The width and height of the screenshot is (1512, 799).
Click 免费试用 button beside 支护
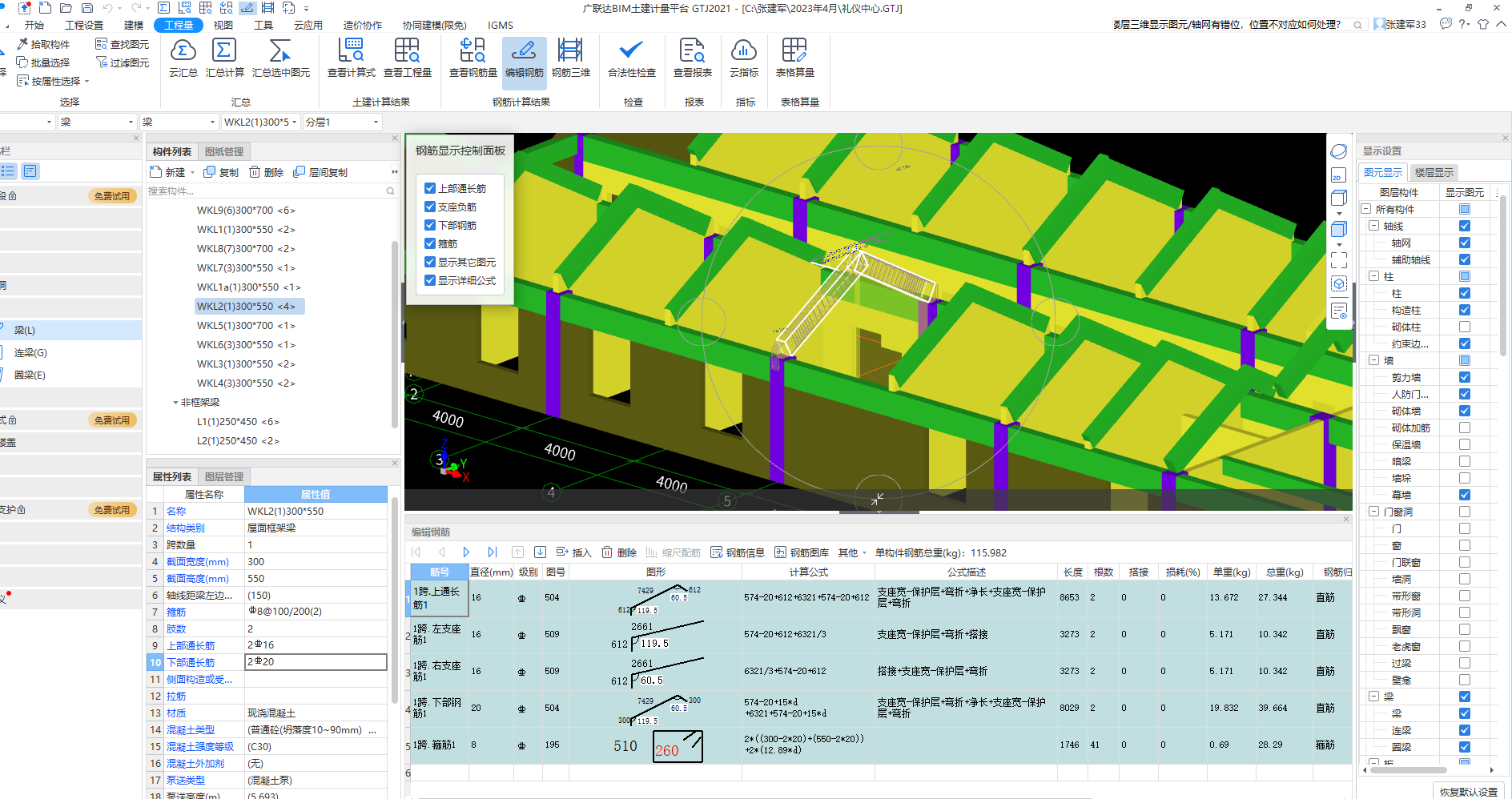[112, 510]
